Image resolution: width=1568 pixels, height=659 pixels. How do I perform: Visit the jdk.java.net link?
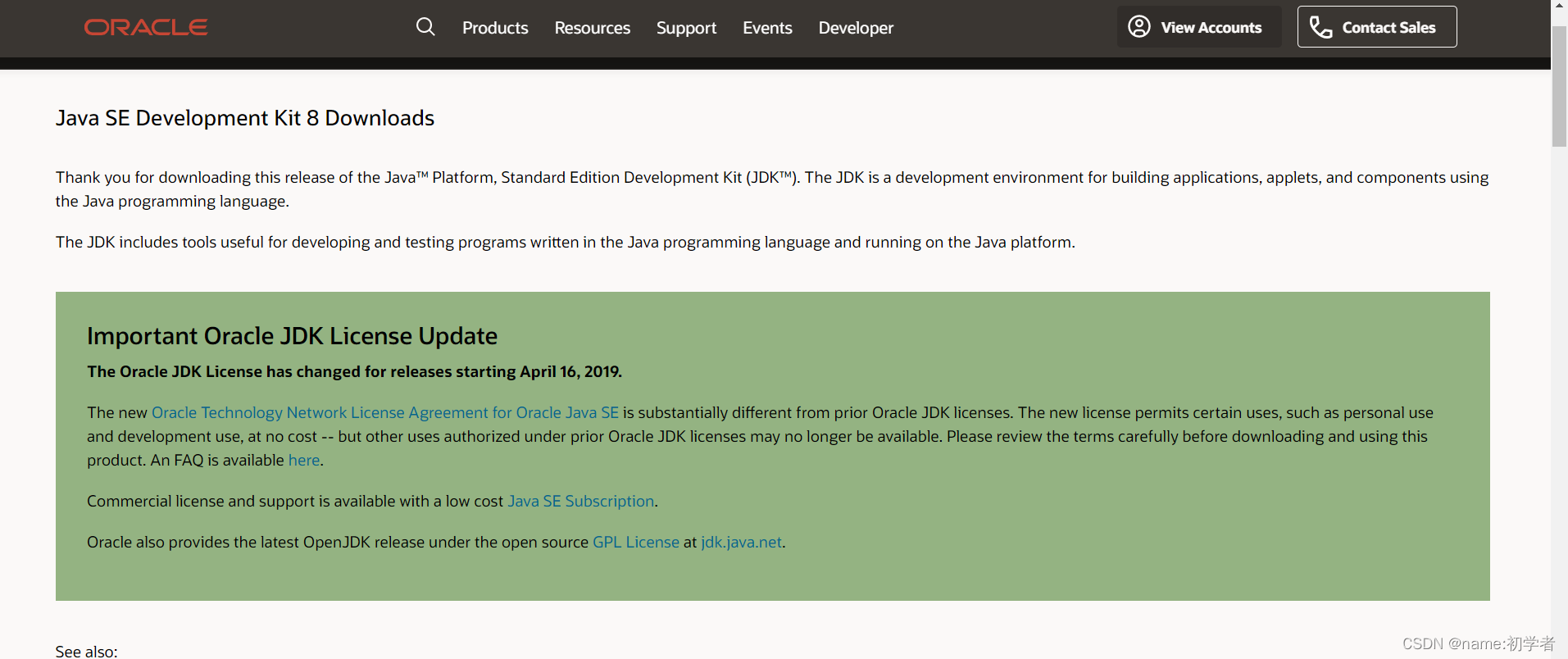[x=742, y=543]
